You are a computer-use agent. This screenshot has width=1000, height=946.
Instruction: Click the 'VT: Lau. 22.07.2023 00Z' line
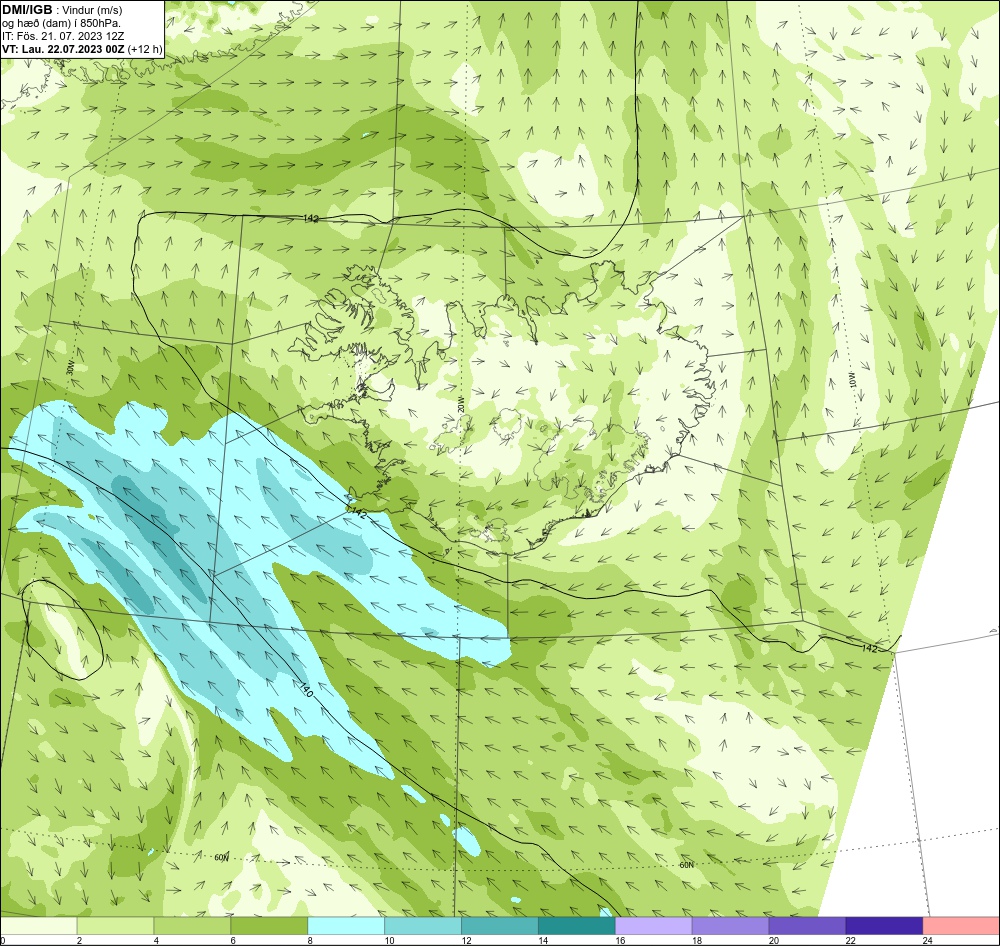pyautogui.click(x=64, y=49)
